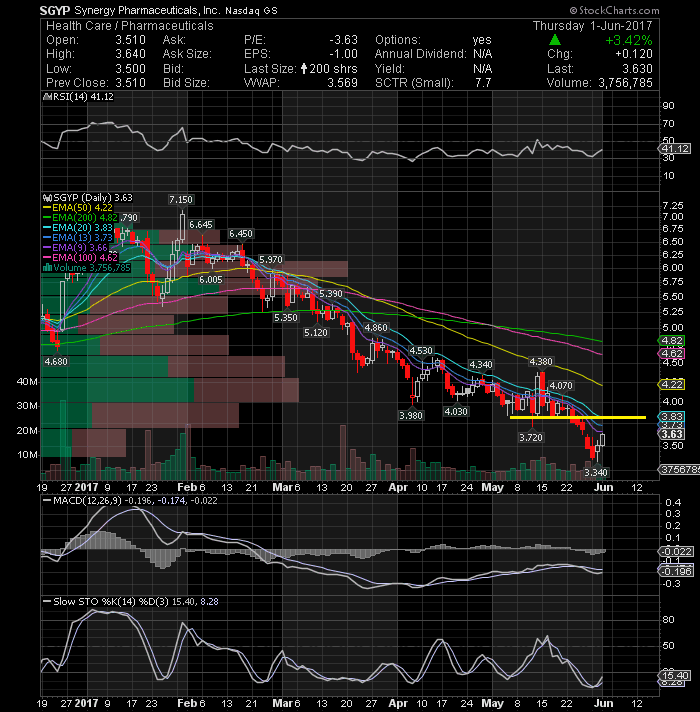Click the Synergy Pharmaceuticals, Inc. company name
Image resolution: width=700 pixels, height=712 pixels.
[147, 10]
